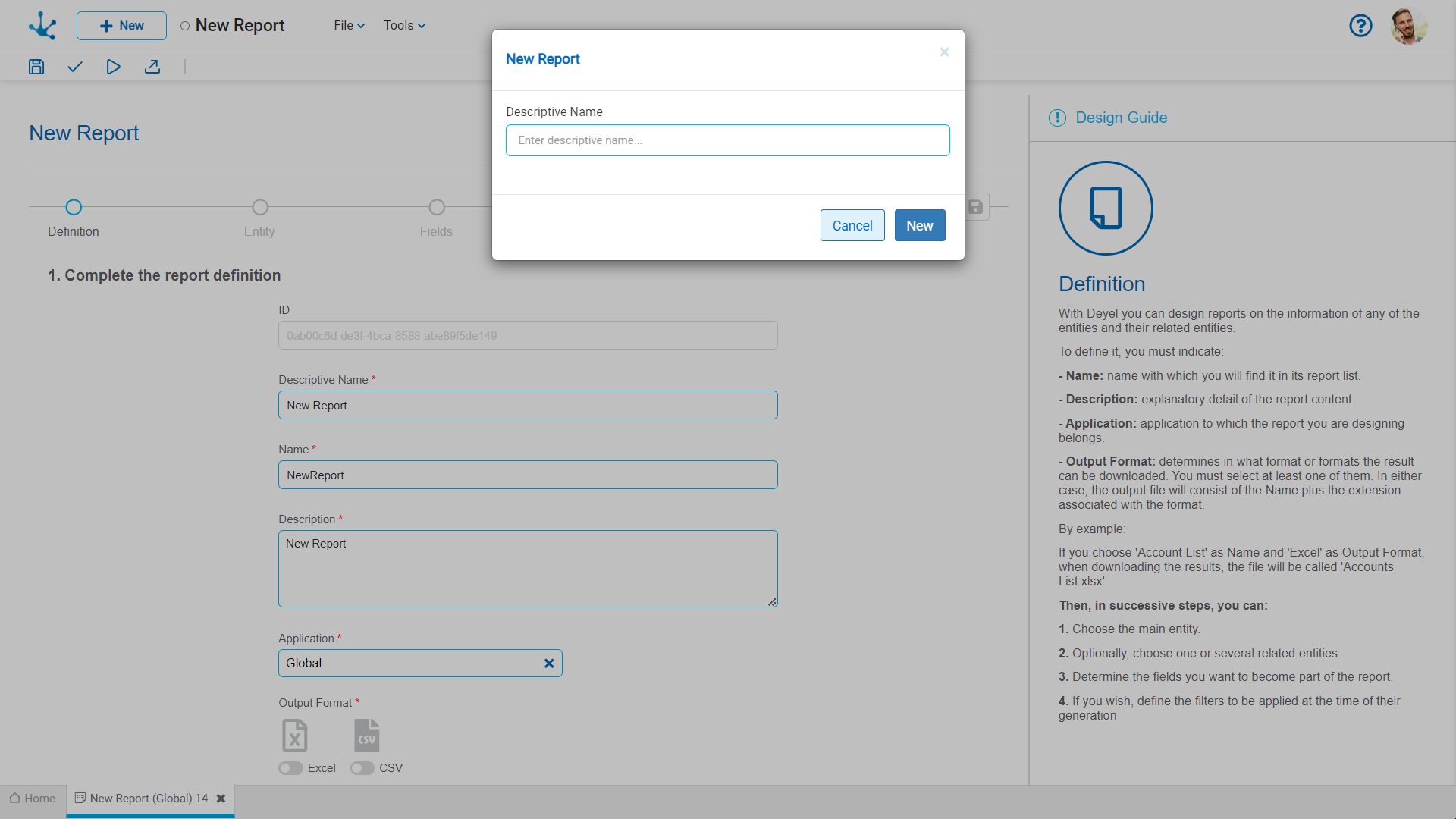Select the Entity step circle
The image size is (1456, 819).
pos(260,207)
